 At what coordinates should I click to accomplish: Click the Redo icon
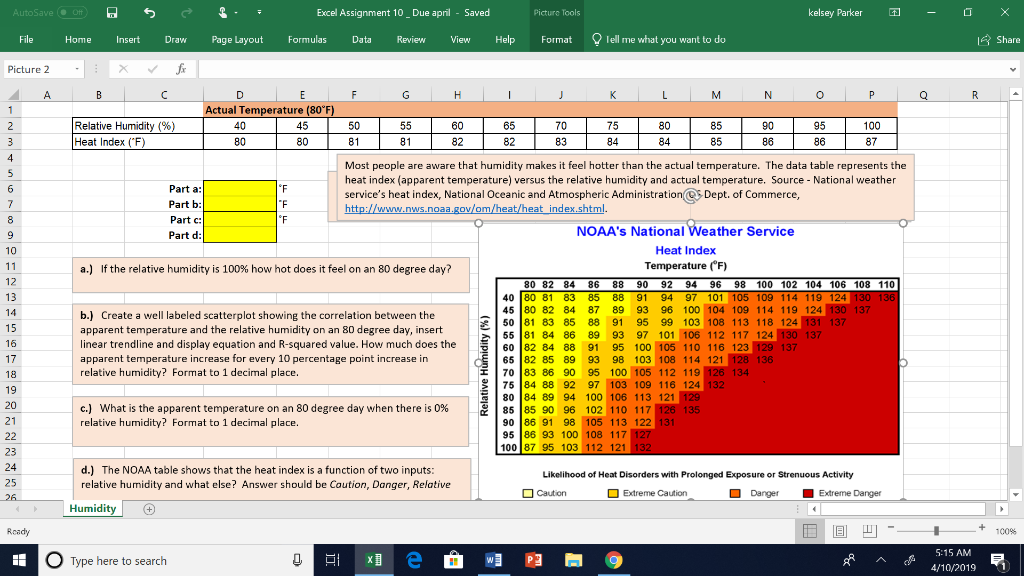point(185,12)
